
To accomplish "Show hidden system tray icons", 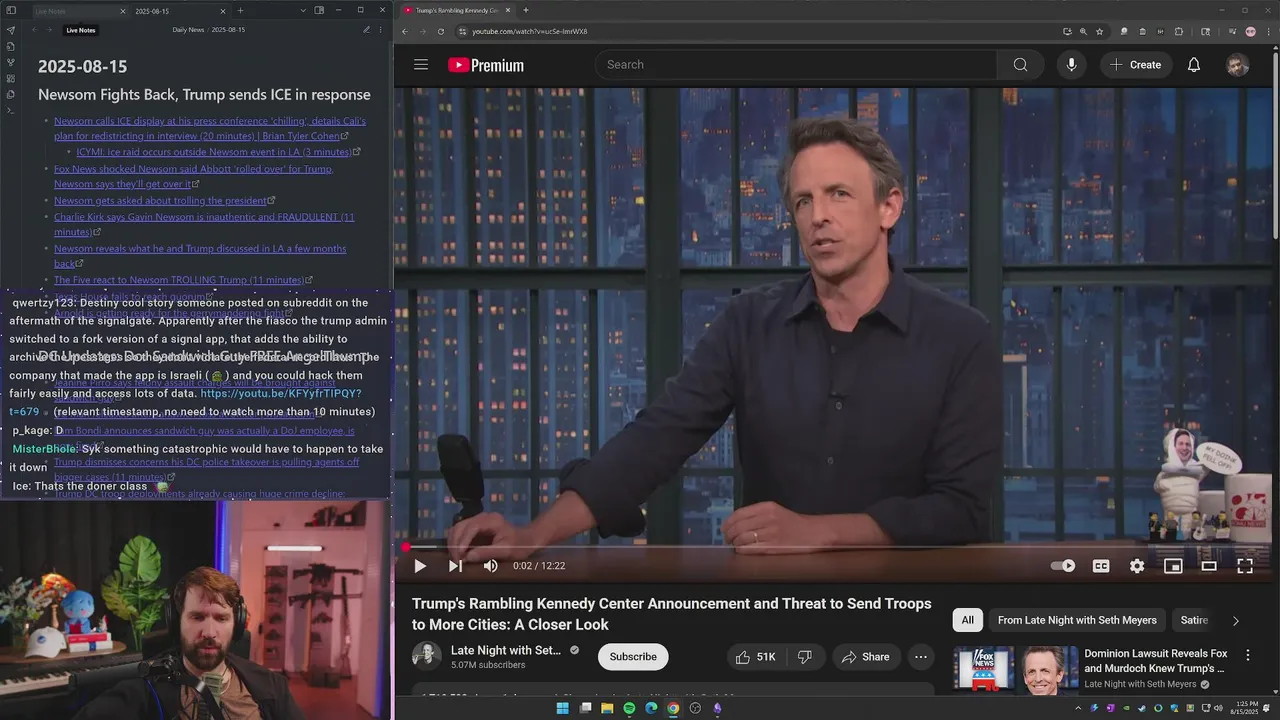I will [1078, 708].
